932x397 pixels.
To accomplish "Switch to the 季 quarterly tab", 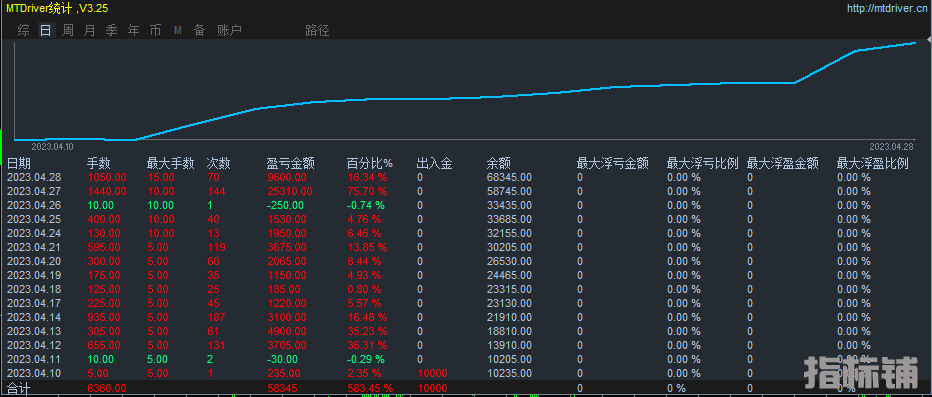I will coord(111,31).
